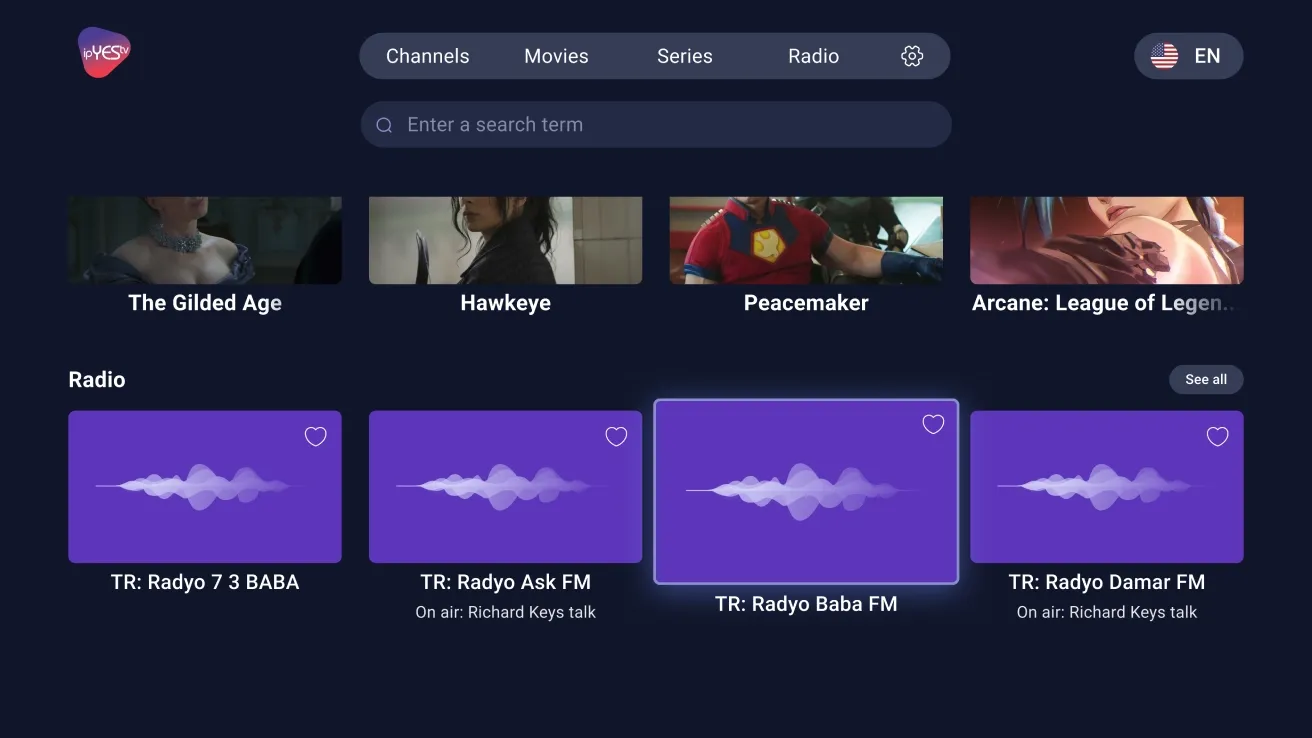
Task: Select the Radio tab in navigation
Action: tap(813, 56)
